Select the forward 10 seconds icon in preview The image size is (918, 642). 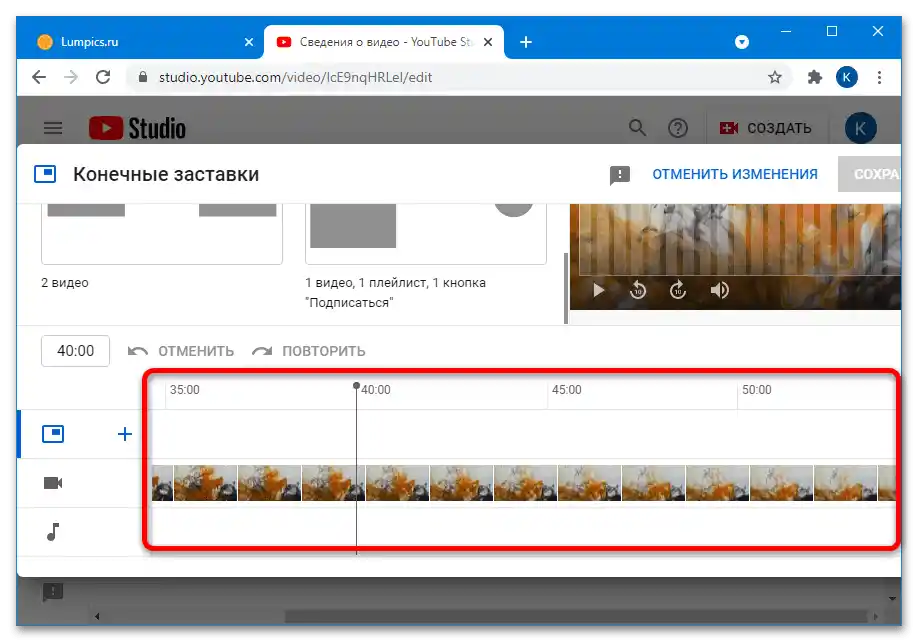click(678, 290)
